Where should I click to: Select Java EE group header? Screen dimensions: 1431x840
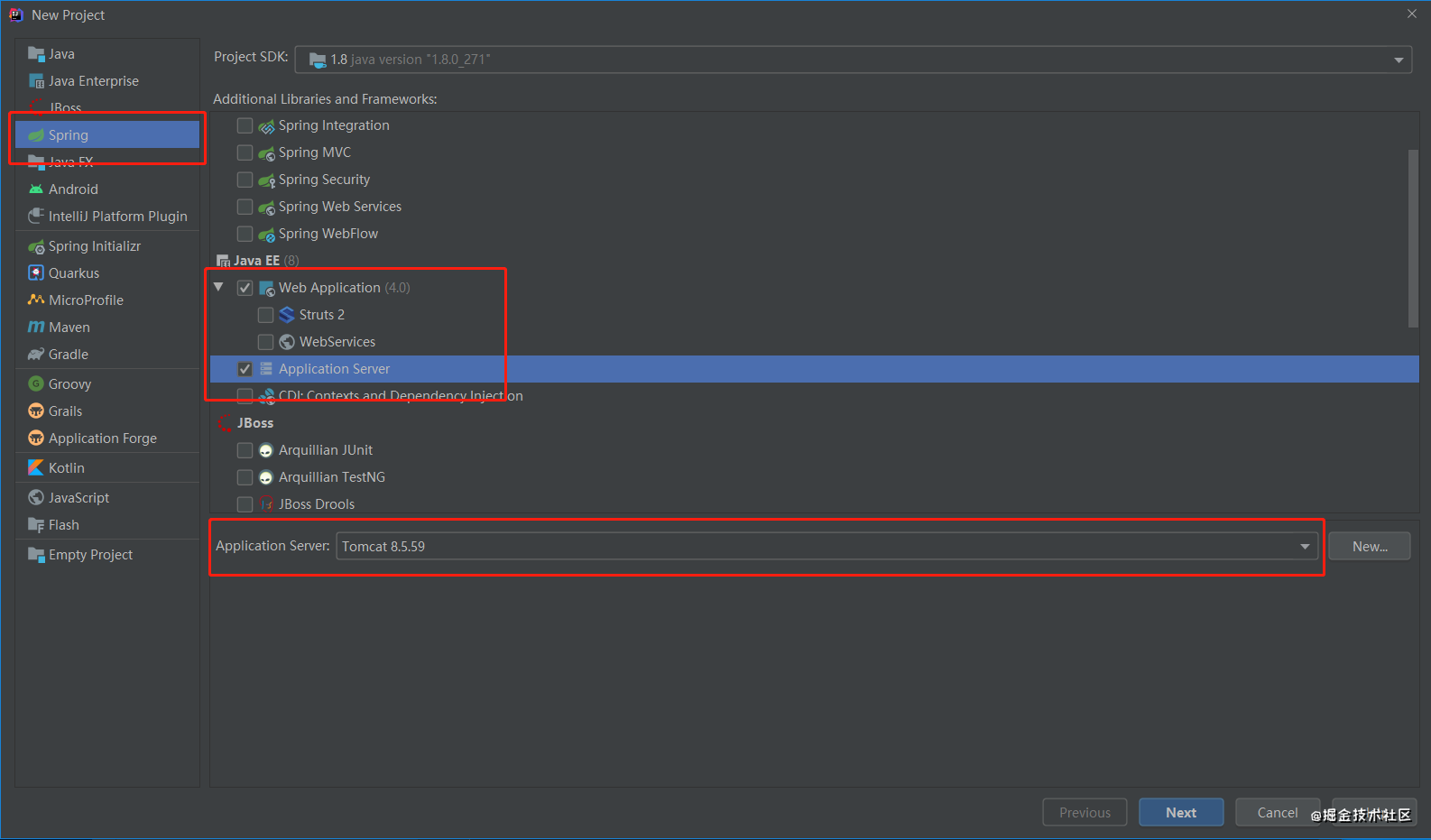[257, 261]
